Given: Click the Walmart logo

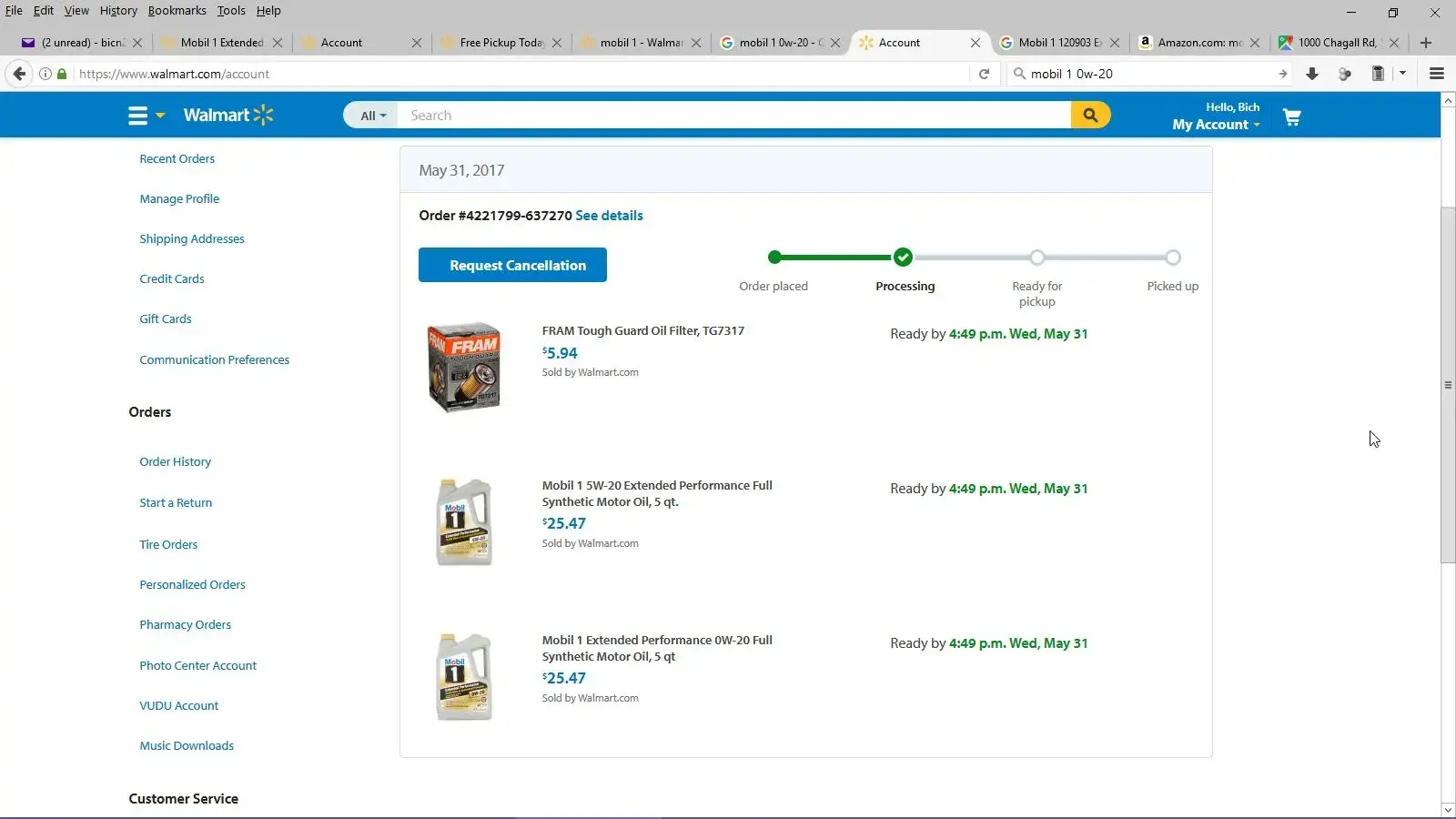Looking at the screenshot, I should point(228,115).
